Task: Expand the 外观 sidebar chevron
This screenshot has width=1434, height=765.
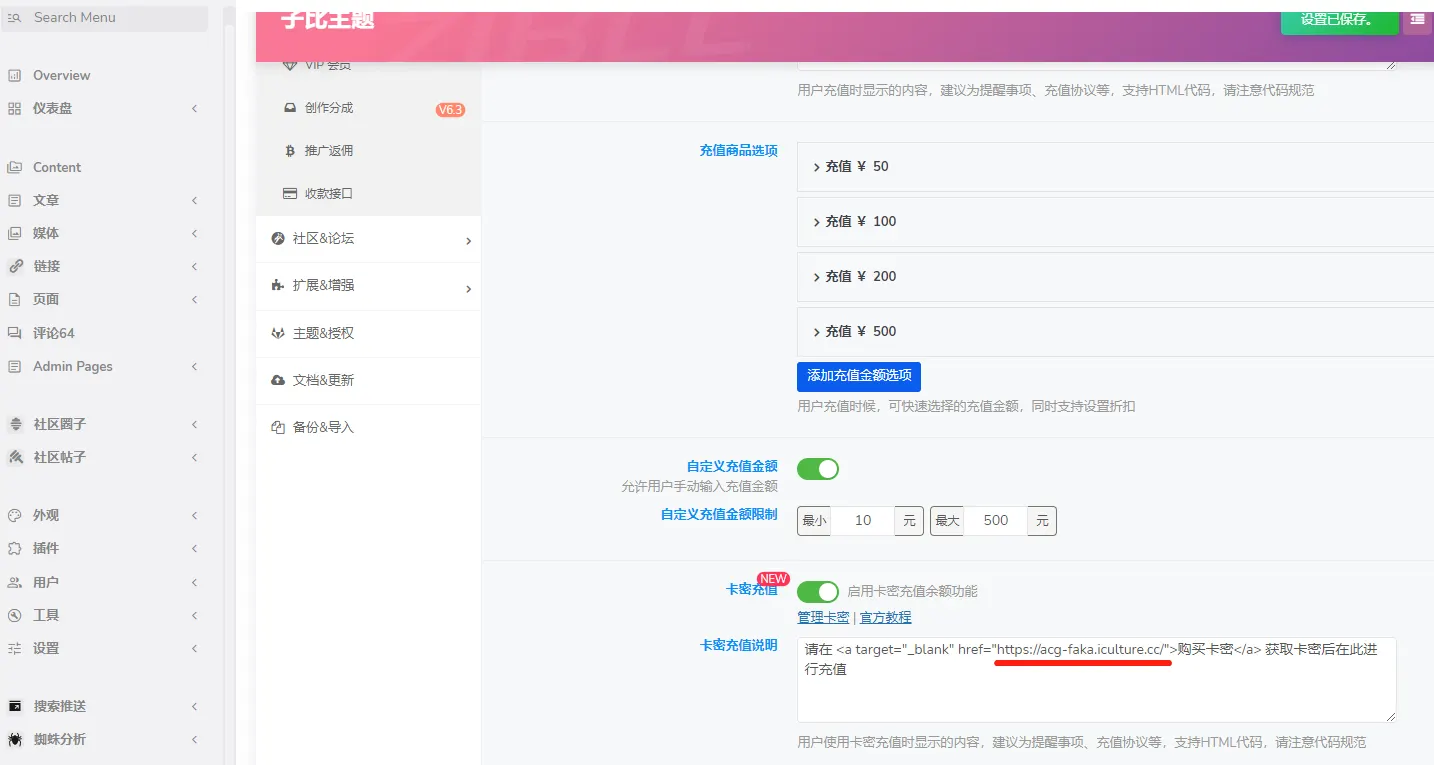Action: pos(195,515)
